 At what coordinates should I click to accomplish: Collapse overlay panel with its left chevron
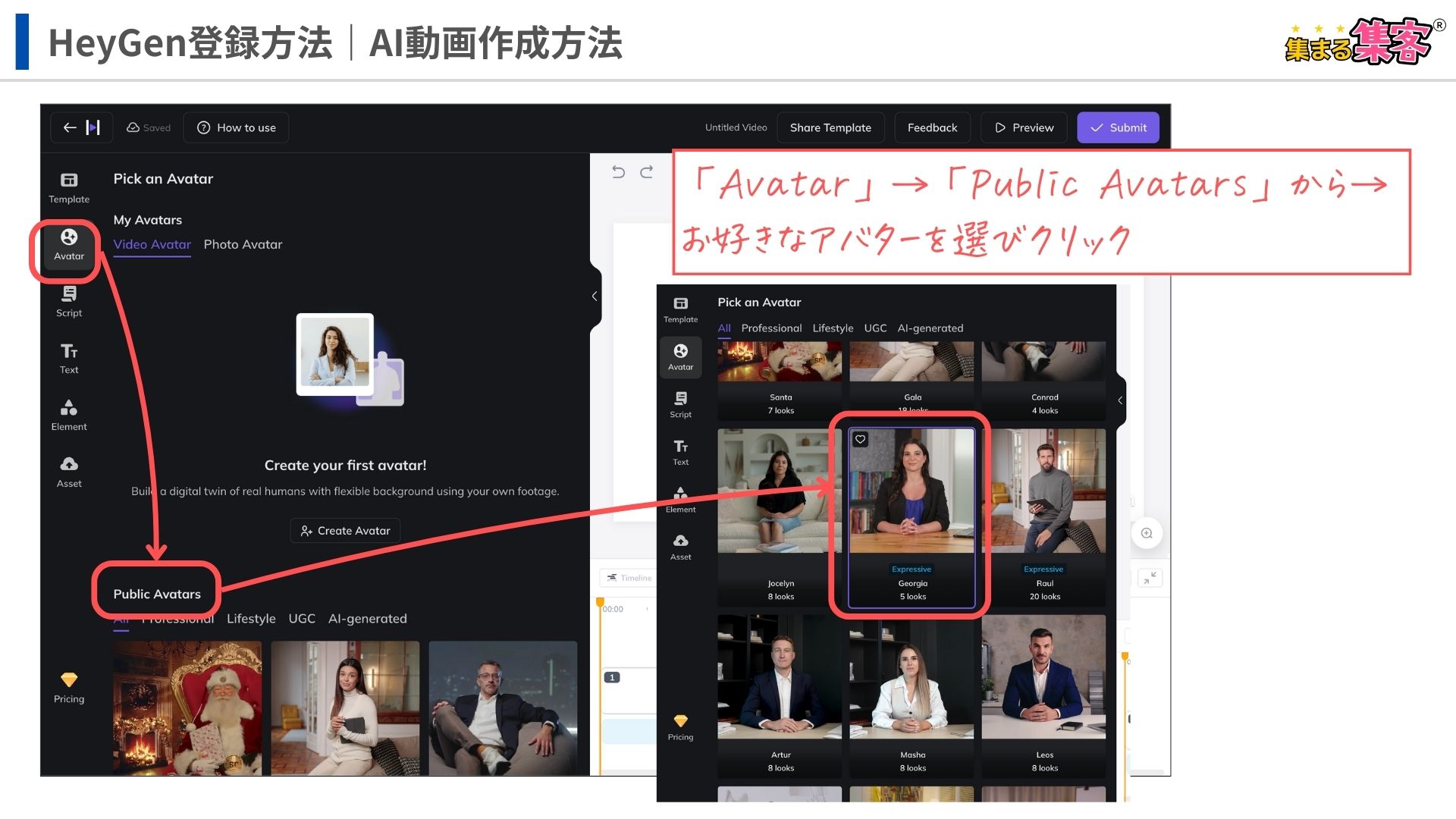(1120, 400)
